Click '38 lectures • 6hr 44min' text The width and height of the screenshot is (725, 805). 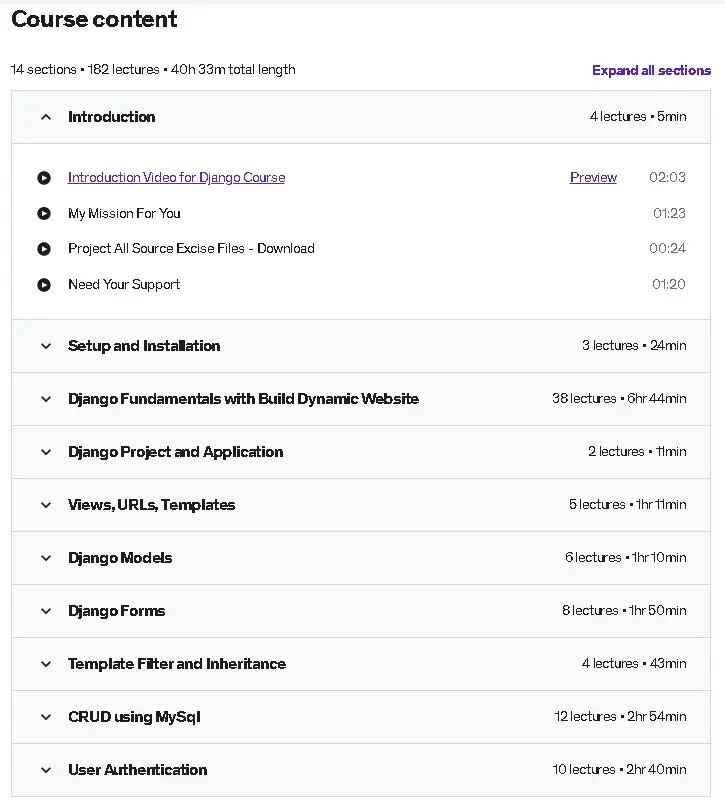point(619,398)
